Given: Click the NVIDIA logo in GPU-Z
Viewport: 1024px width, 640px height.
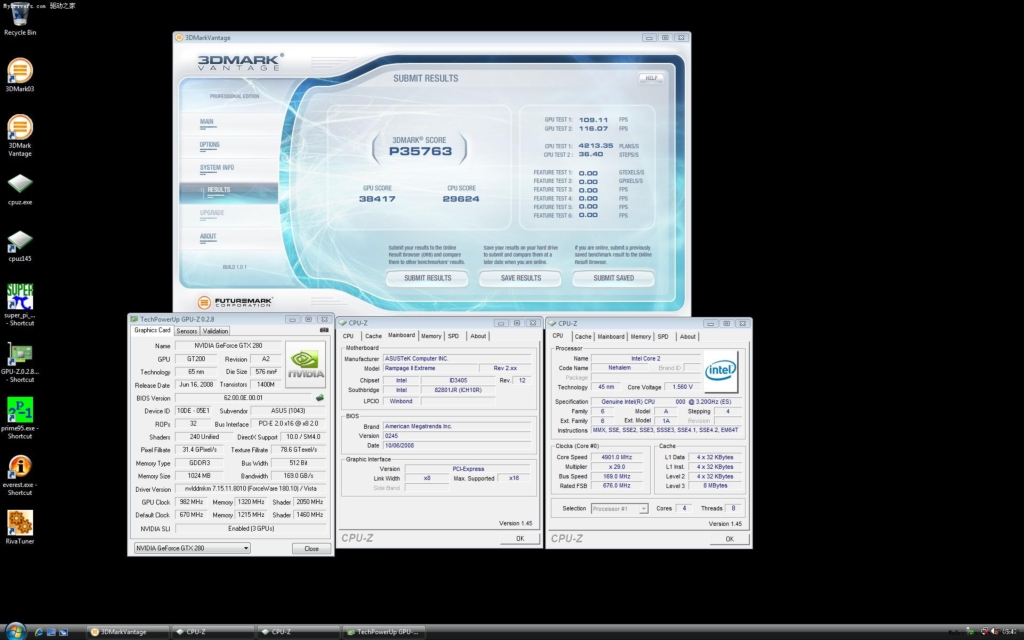Looking at the screenshot, I should (x=305, y=365).
